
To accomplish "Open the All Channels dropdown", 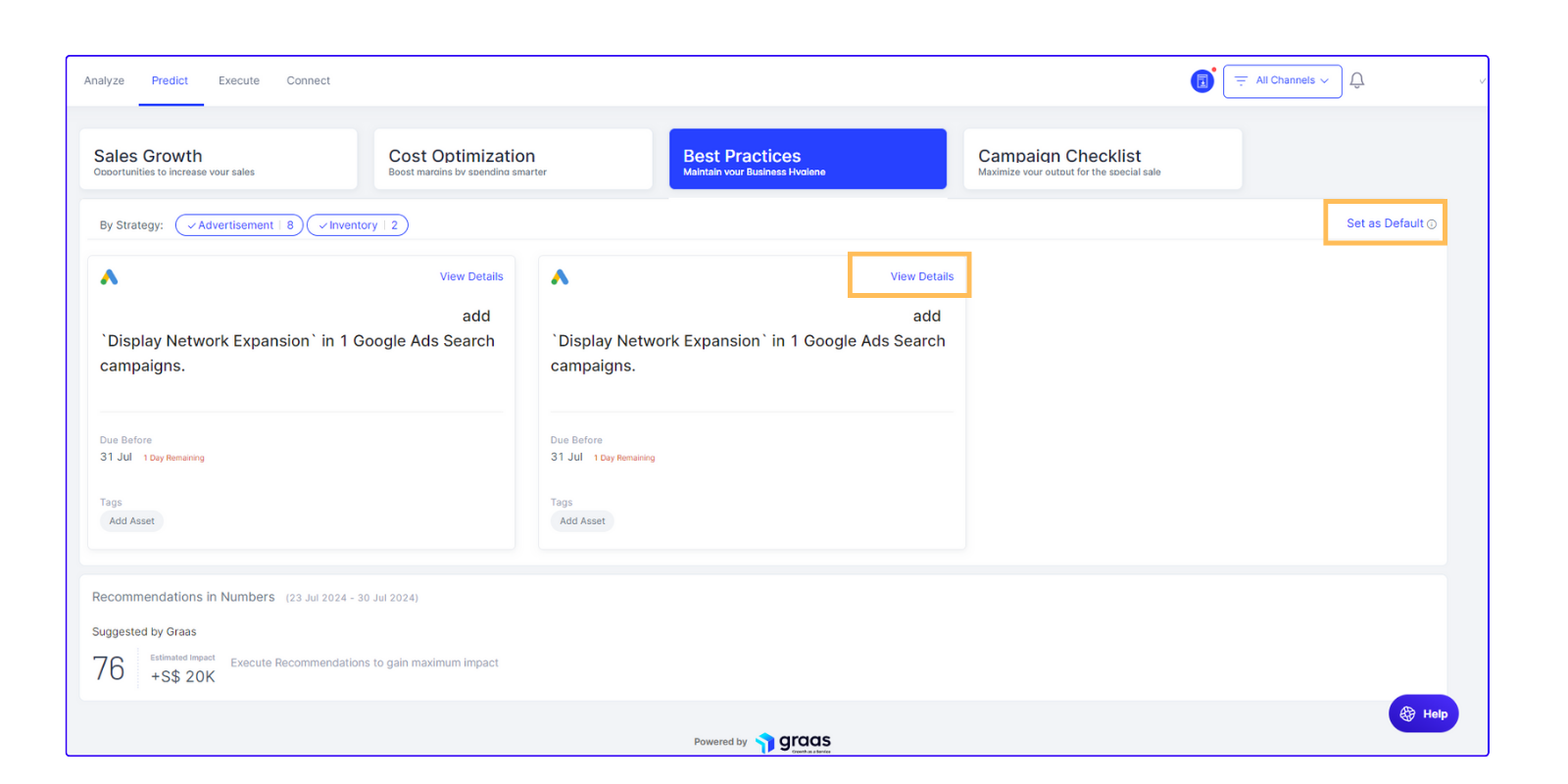I will [1282, 81].
